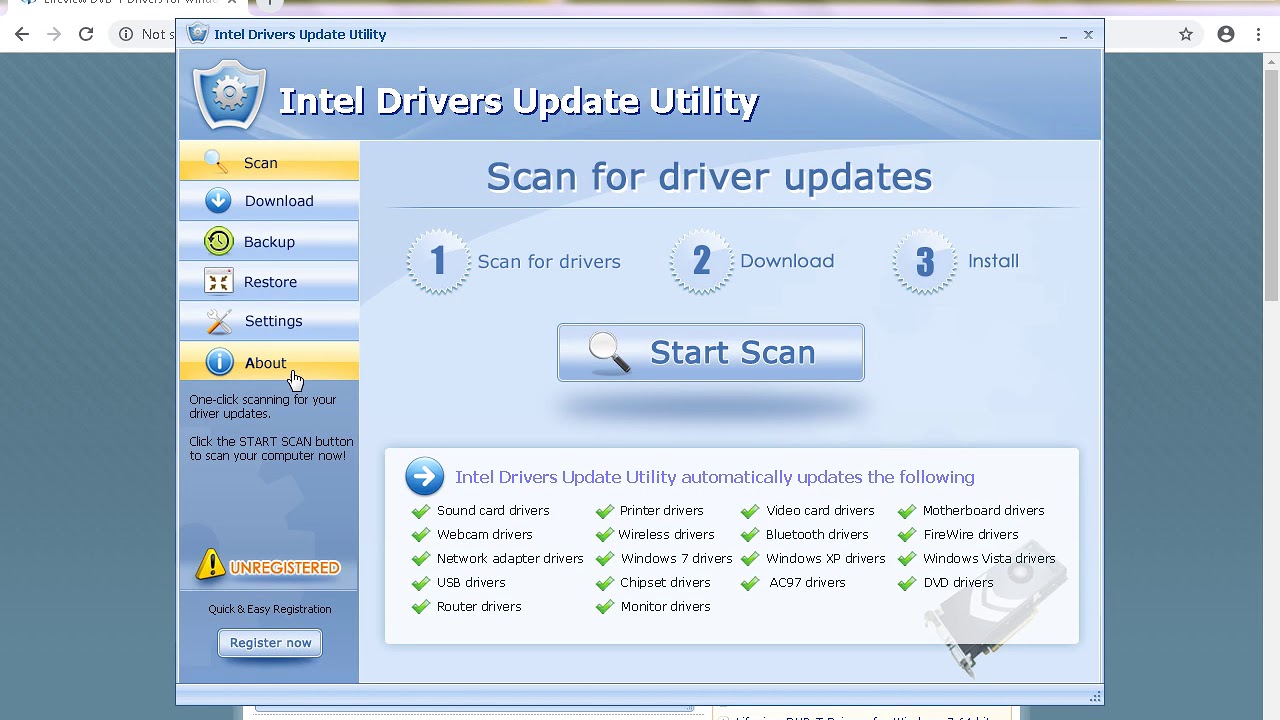1280x720 pixels.
Task: Open the Scan section
Action: [269, 161]
